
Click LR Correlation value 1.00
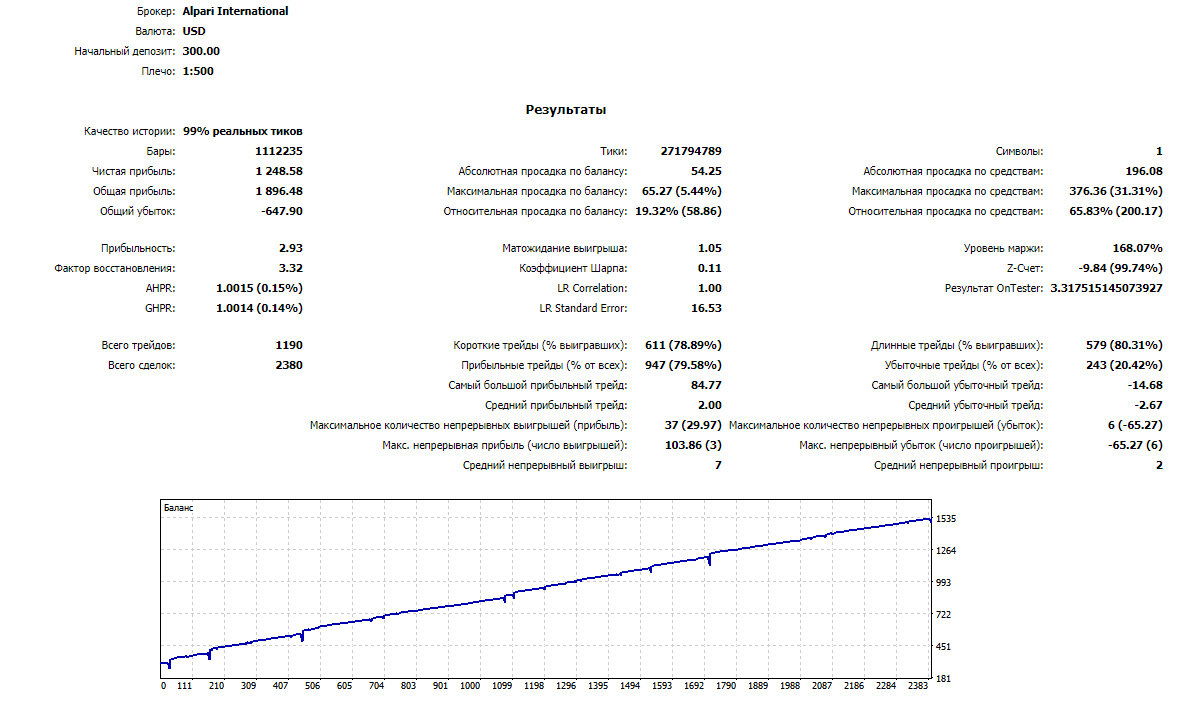click(709, 288)
